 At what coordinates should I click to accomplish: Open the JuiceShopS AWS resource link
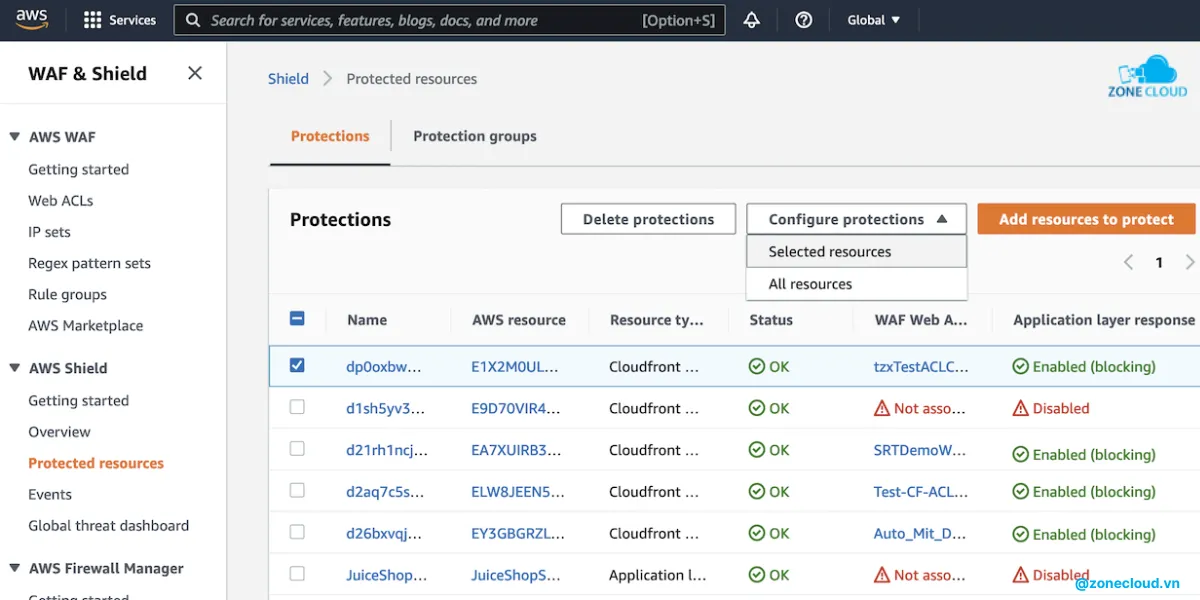click(x=516, y=575)
